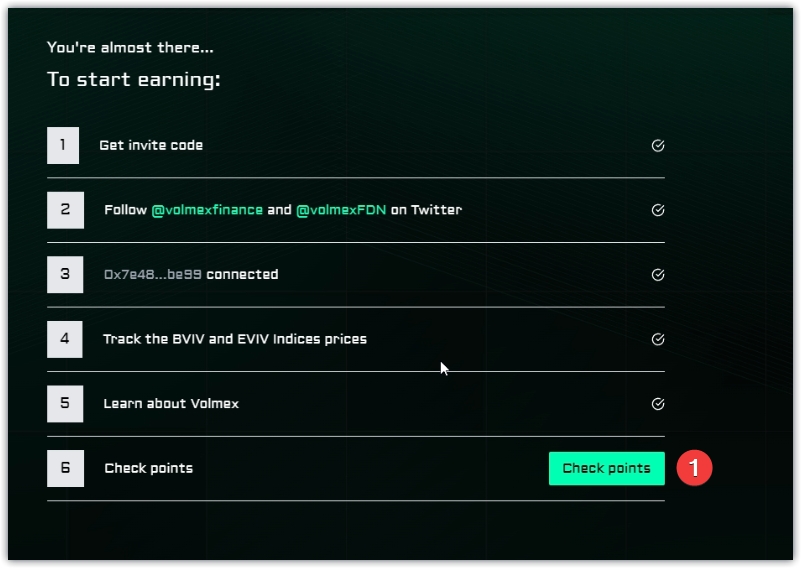Click the Get invite code step label
Screen dimensions: 801x568
click(151, 145)
